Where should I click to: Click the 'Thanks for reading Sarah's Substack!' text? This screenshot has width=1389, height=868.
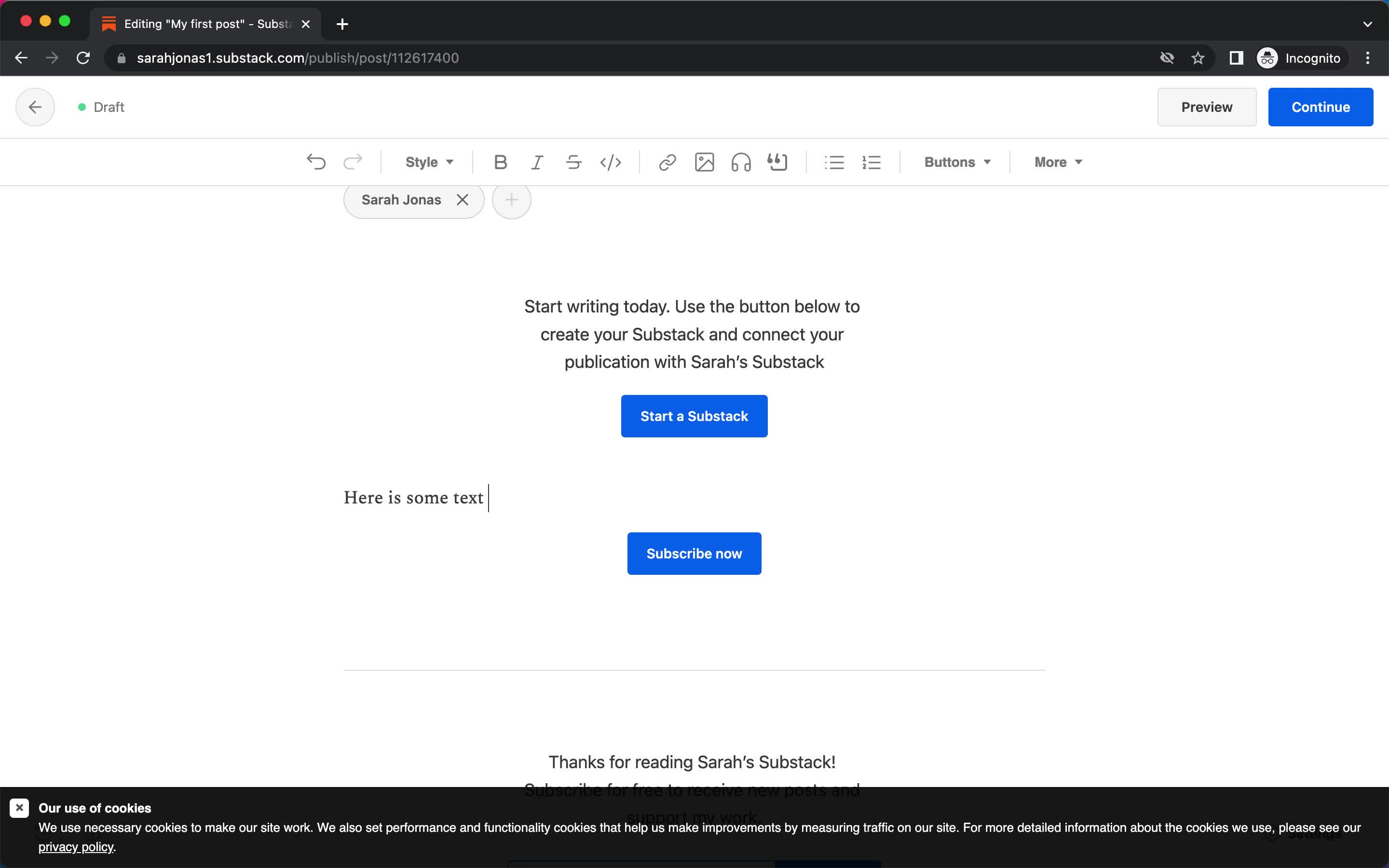click(692, 762)
